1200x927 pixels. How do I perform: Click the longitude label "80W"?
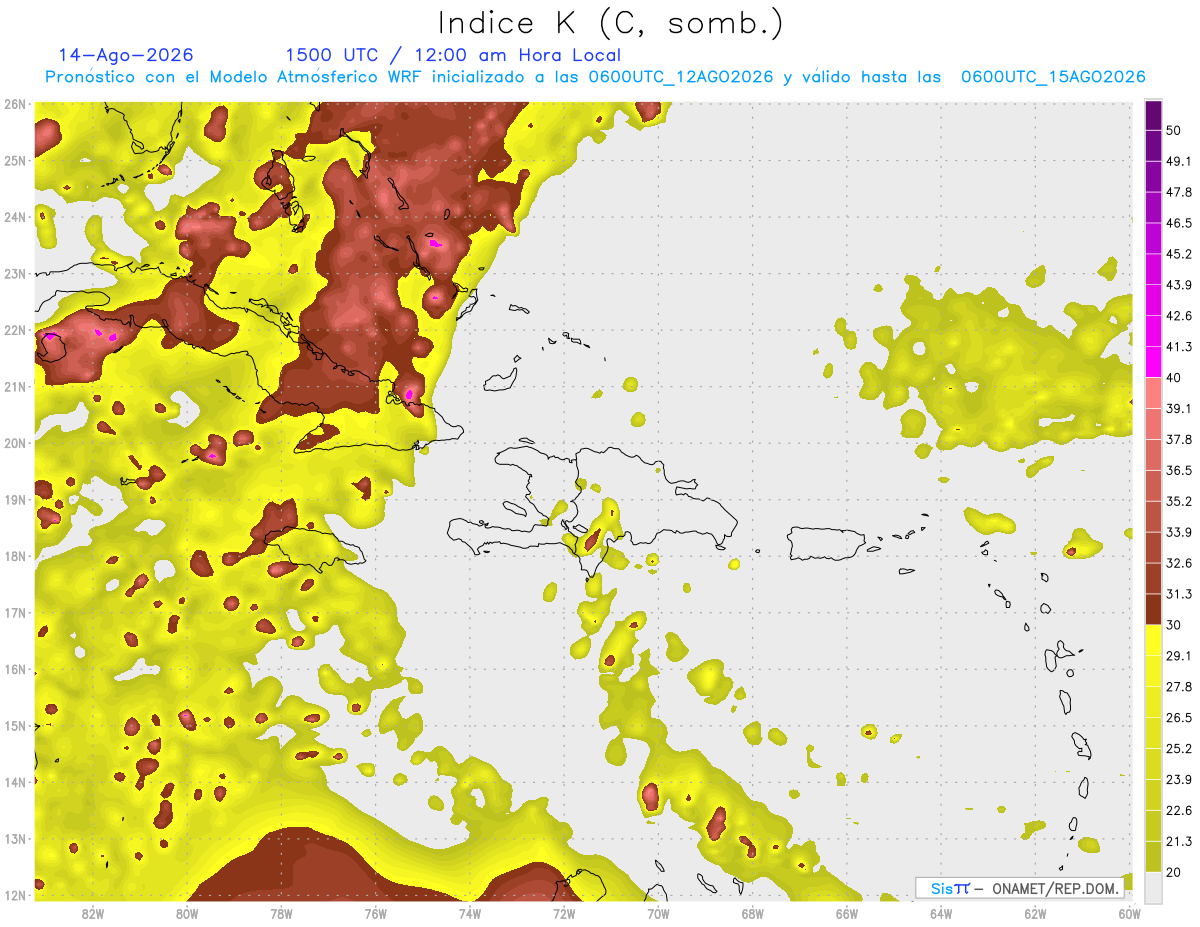pyautogui.click(x=187, y=913)
